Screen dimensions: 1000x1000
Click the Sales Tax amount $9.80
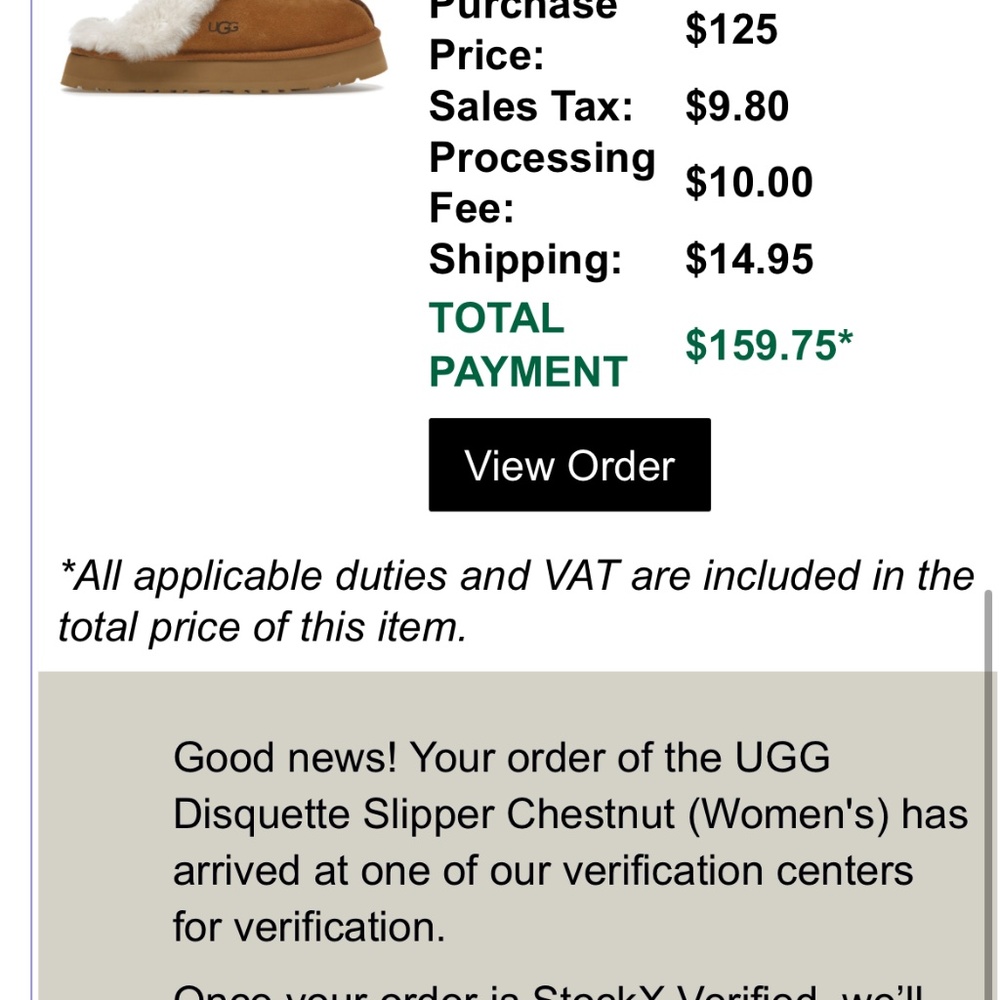(x=735, y=105)
